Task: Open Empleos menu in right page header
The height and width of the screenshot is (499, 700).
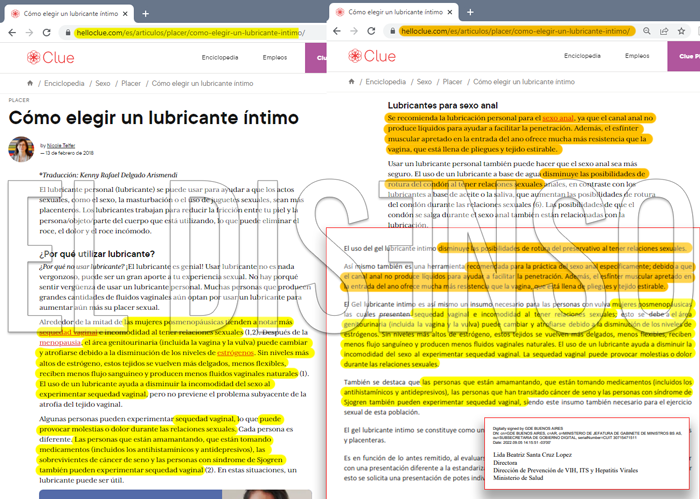Action: tap(637, 56)
